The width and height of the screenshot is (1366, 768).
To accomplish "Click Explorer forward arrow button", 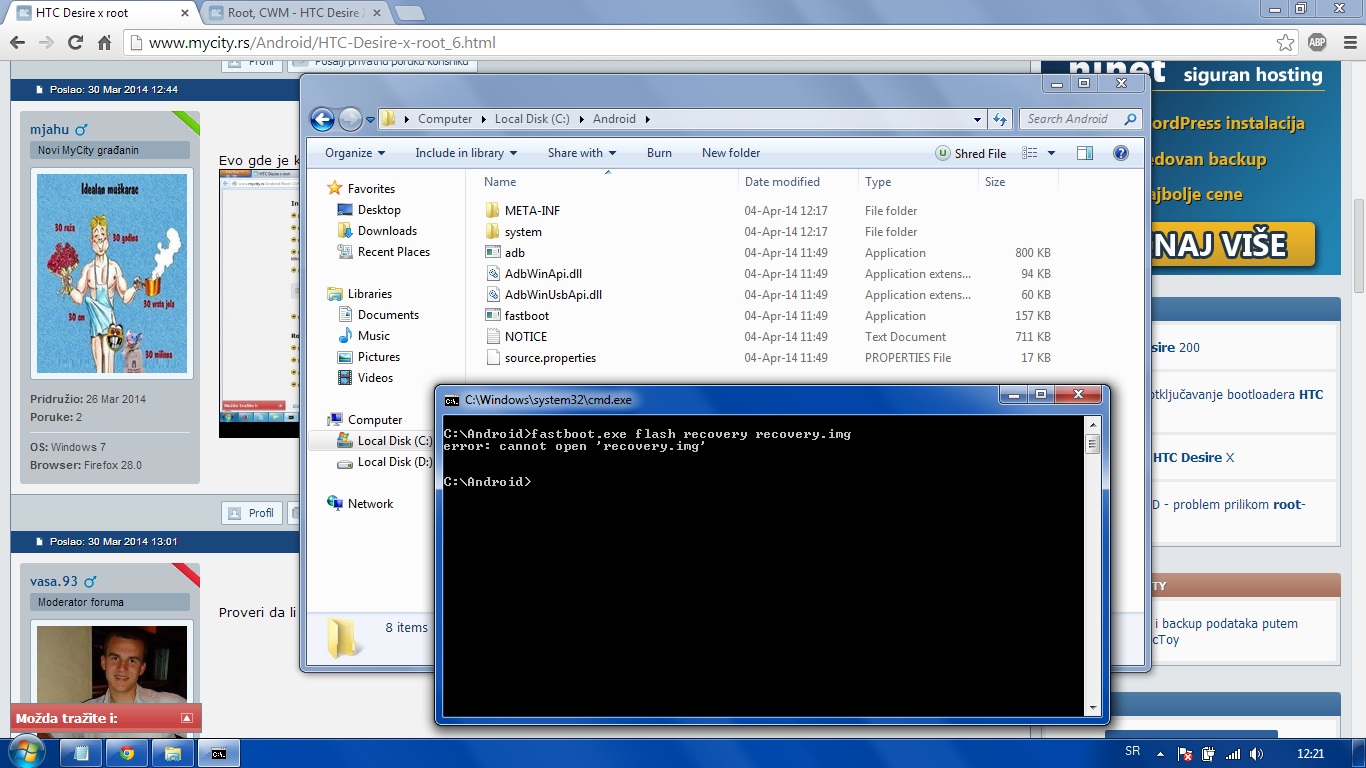I will 350,119.
